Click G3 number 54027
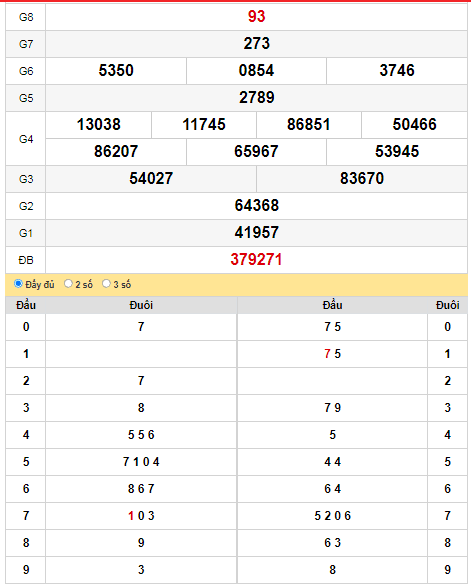Screen dimensions: 471x587 (x=151, y=179)
